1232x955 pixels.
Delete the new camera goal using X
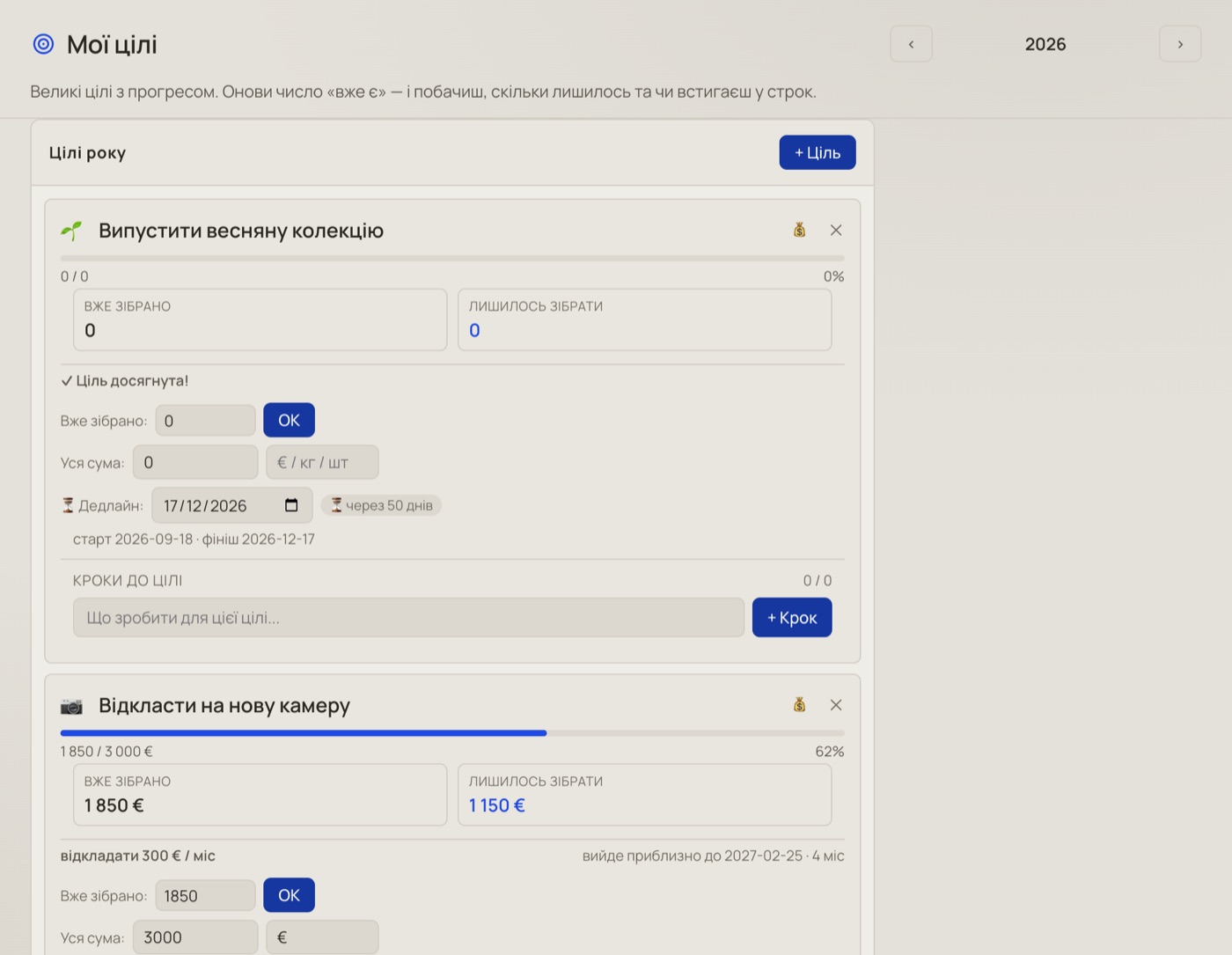click(836, 705)
